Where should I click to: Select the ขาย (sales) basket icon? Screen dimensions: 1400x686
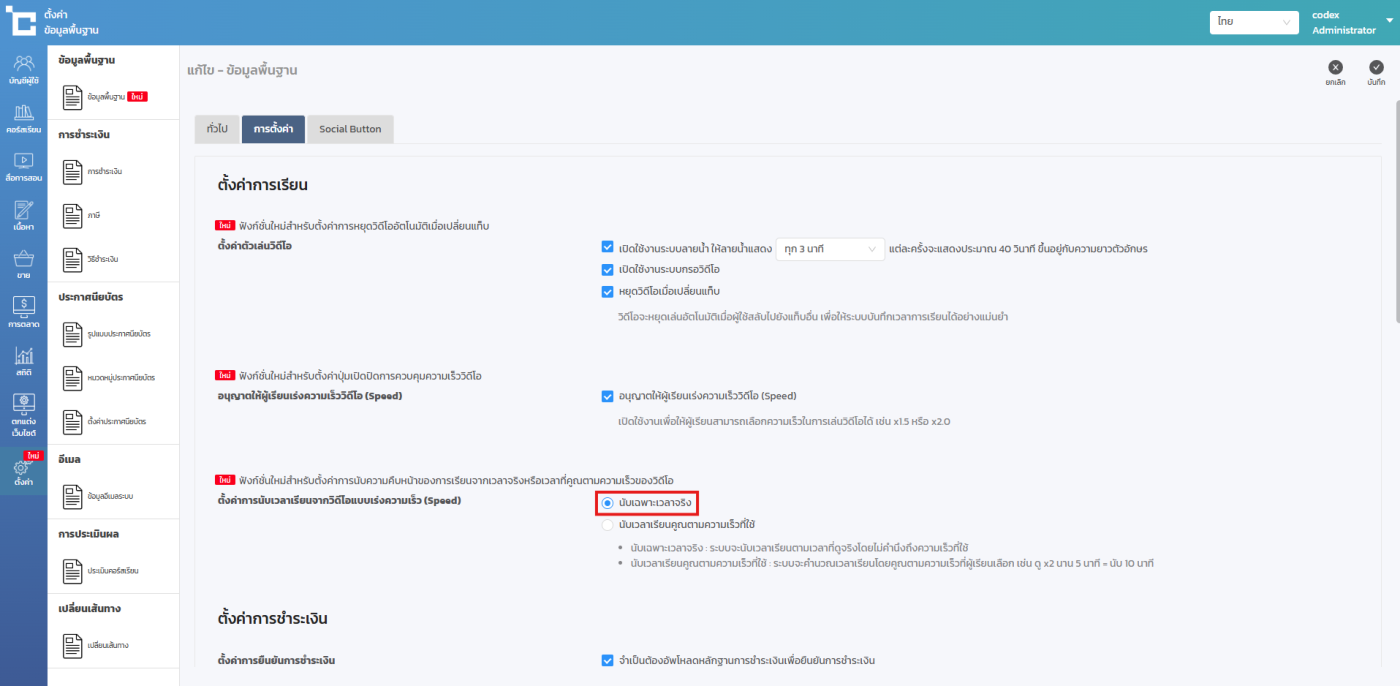[x=23, y=264]
